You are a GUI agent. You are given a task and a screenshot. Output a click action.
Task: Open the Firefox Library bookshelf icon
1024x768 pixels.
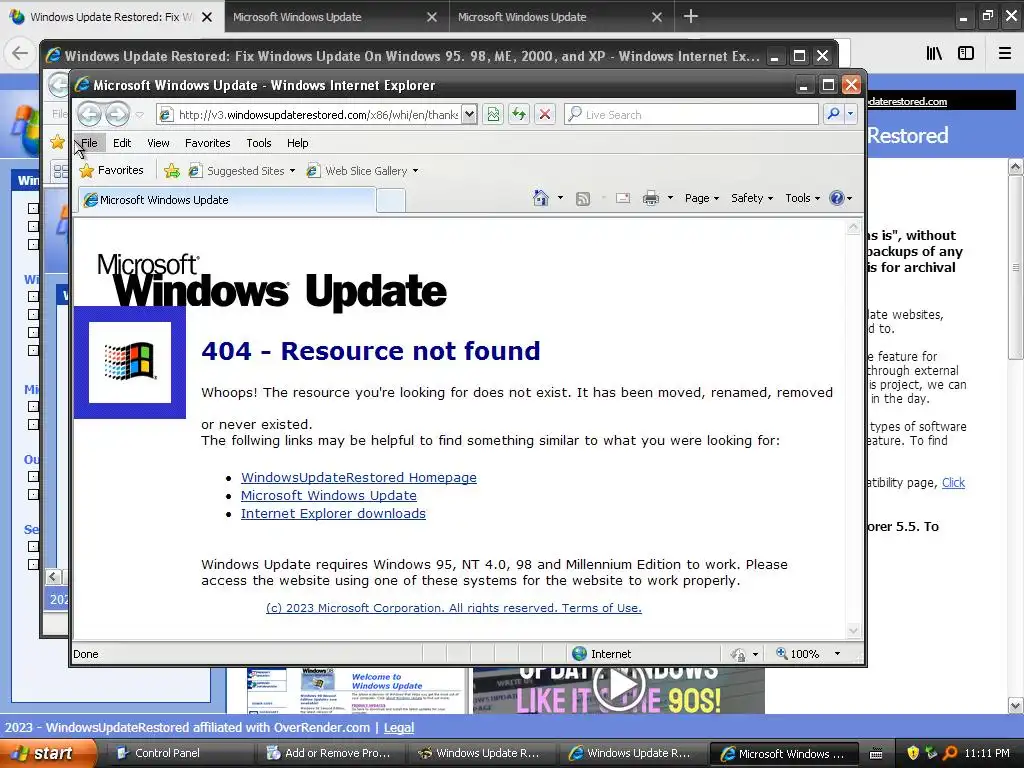pos(934,54)
